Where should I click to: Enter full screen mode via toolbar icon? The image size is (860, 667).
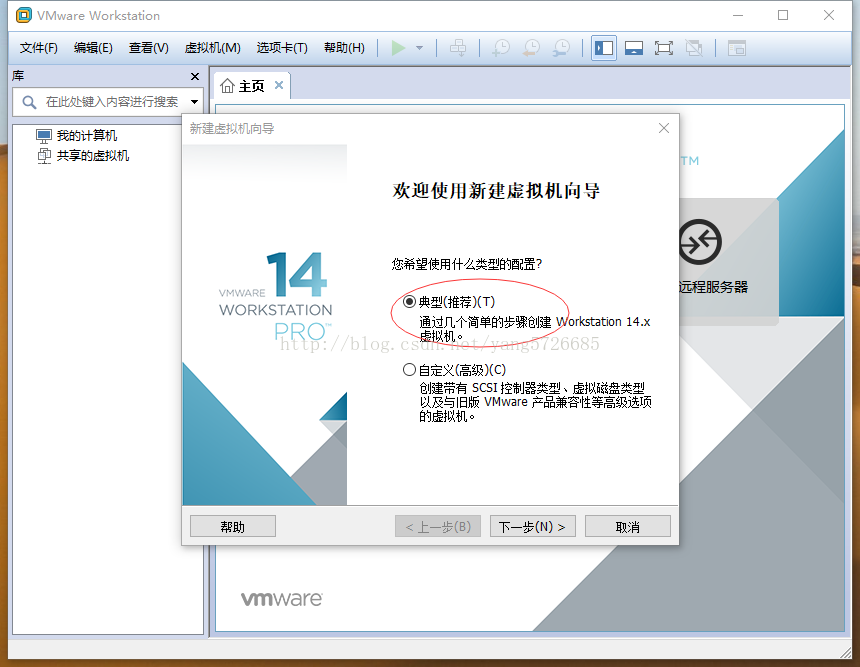click(x=663, y=47)
